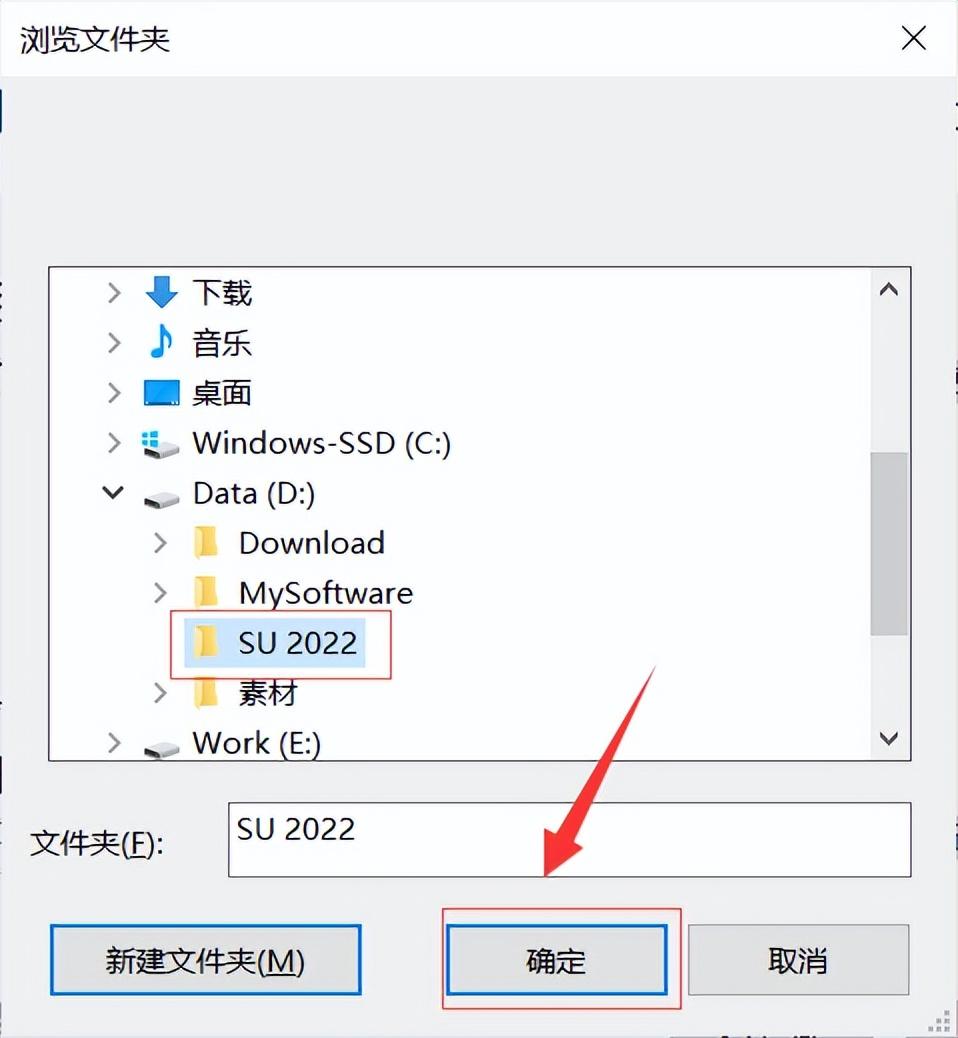Screen dimensions: 958x1038
Task: Expand the 素材 folder chevron
Action: click(x=160, y=692)
